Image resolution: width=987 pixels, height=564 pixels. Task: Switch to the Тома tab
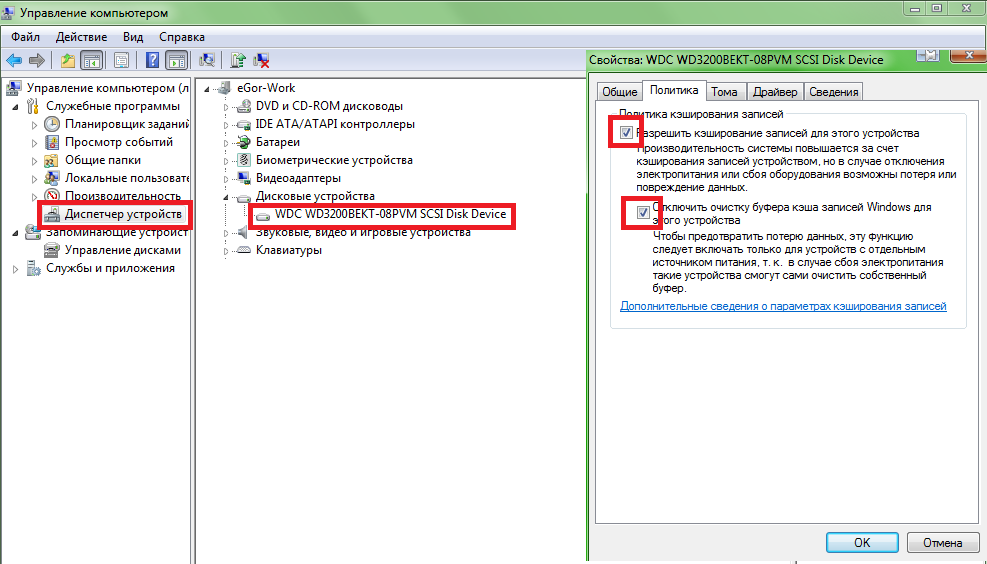(x=725, y=92)
